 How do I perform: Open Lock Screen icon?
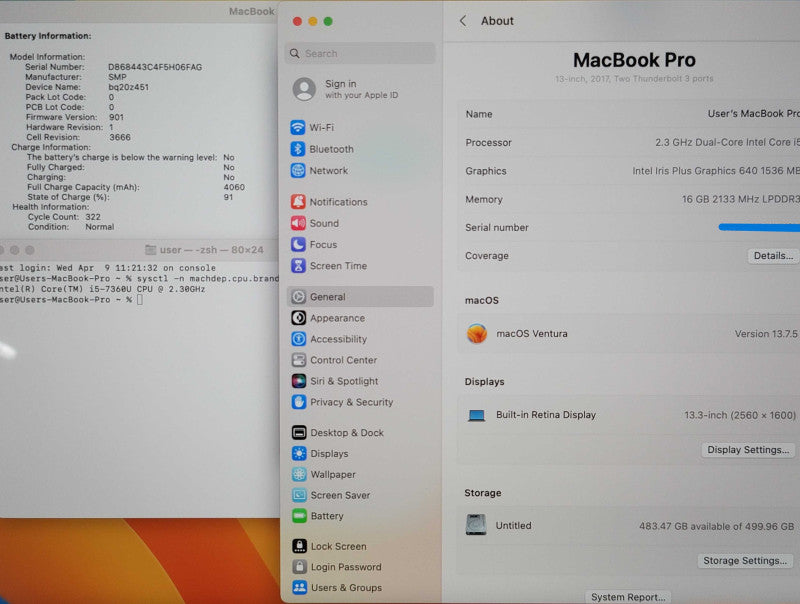click(299, 546)
